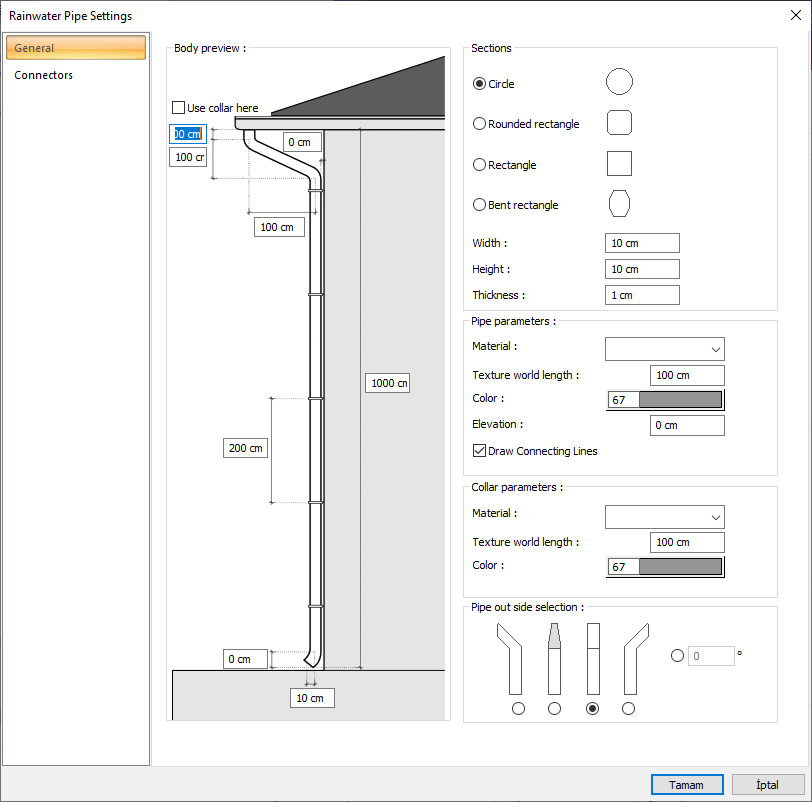
Task: Click the straight pipe outlet icon
Action: [592, 658]
